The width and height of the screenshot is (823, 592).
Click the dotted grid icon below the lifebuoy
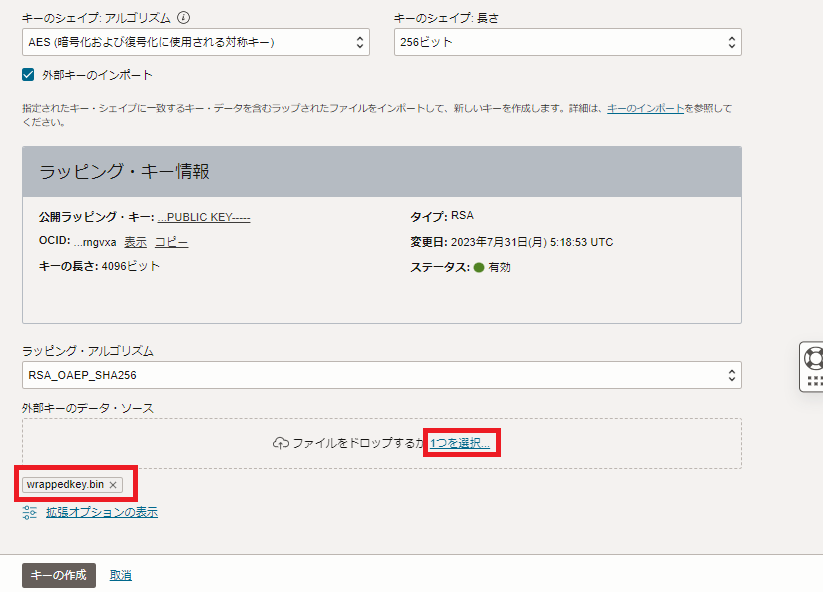click(x=814, y=381)
